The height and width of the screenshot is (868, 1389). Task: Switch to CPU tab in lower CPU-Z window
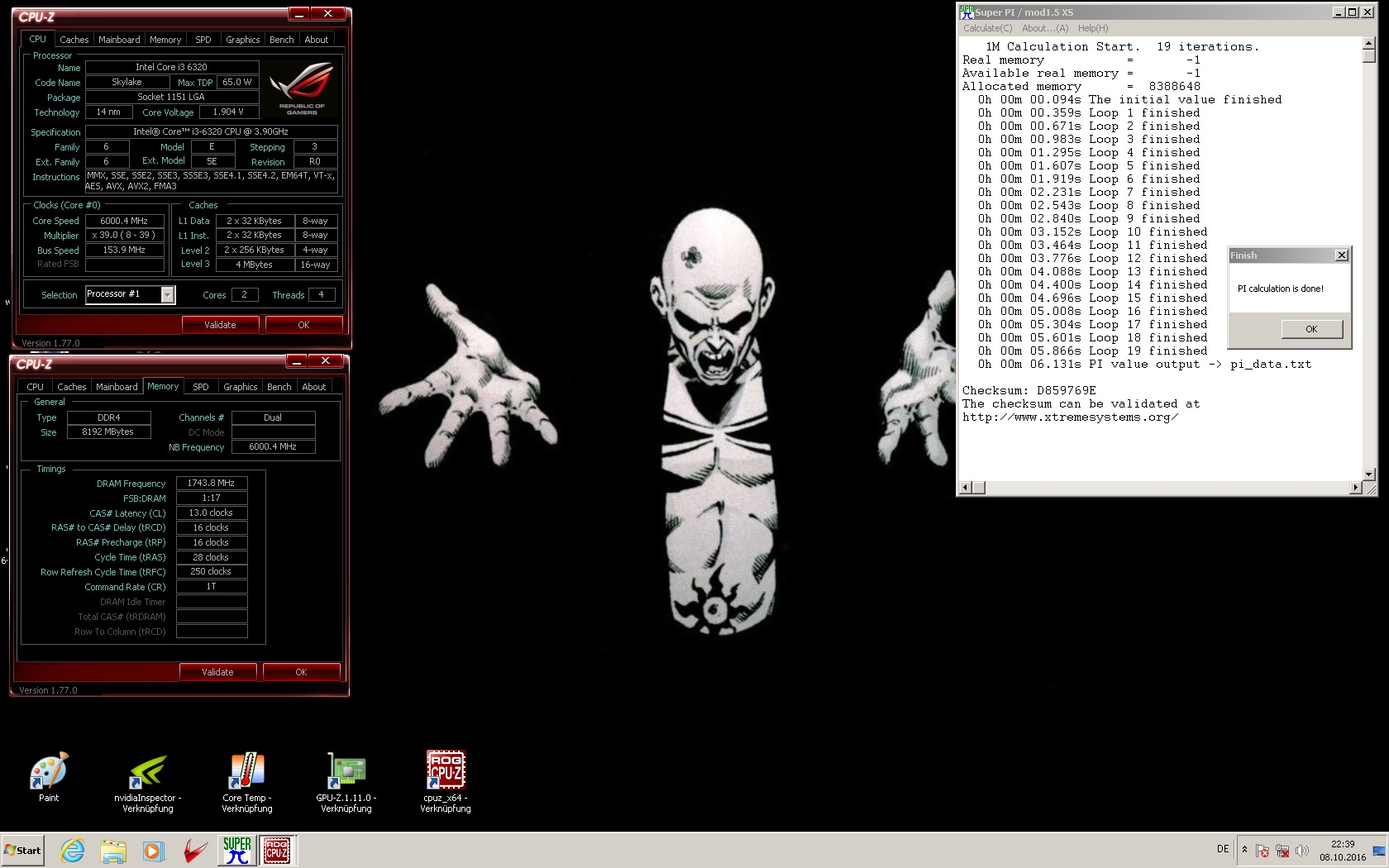coord(36,387)
